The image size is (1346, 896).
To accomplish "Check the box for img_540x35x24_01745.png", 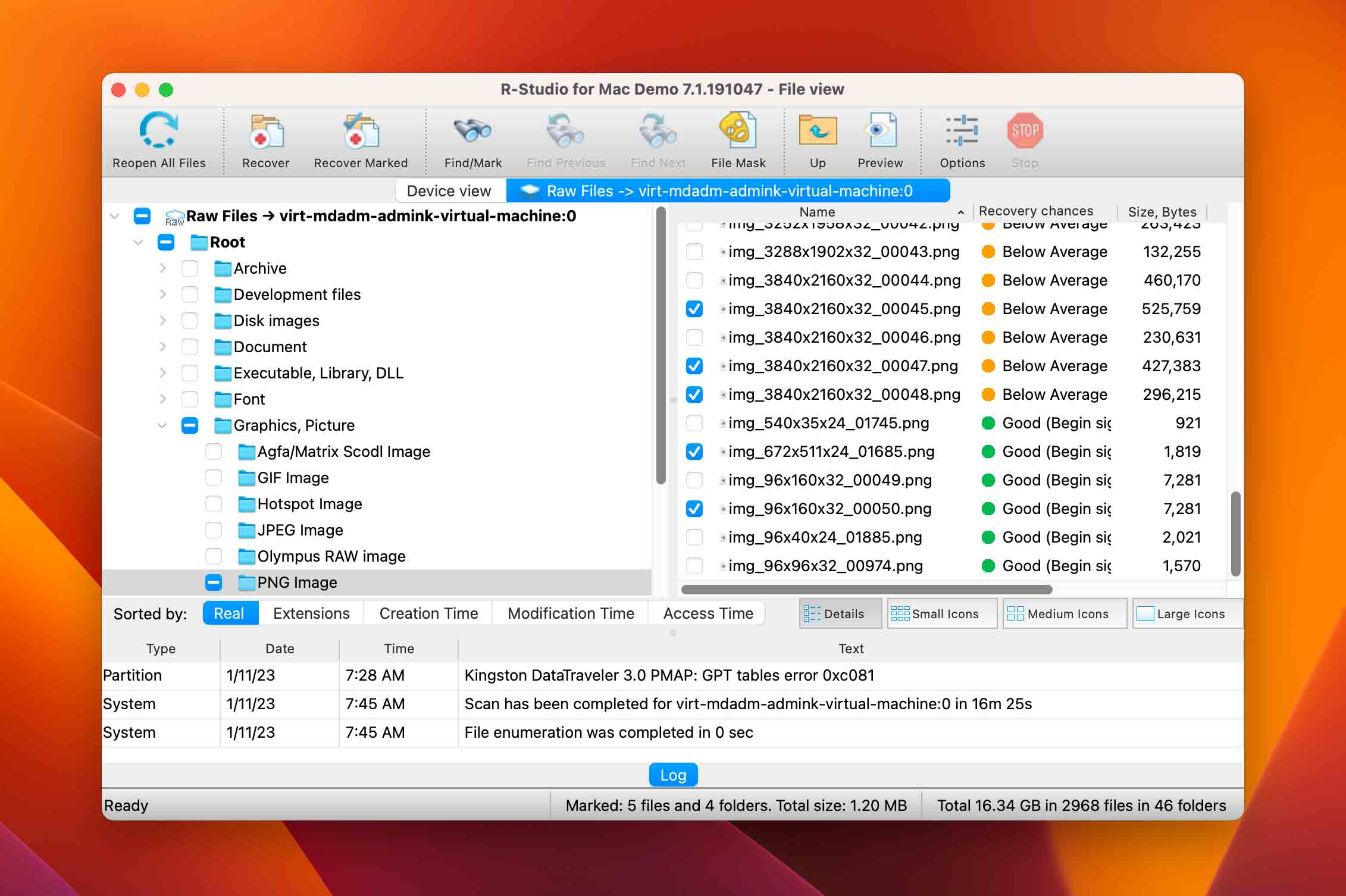I will point(694,423).
